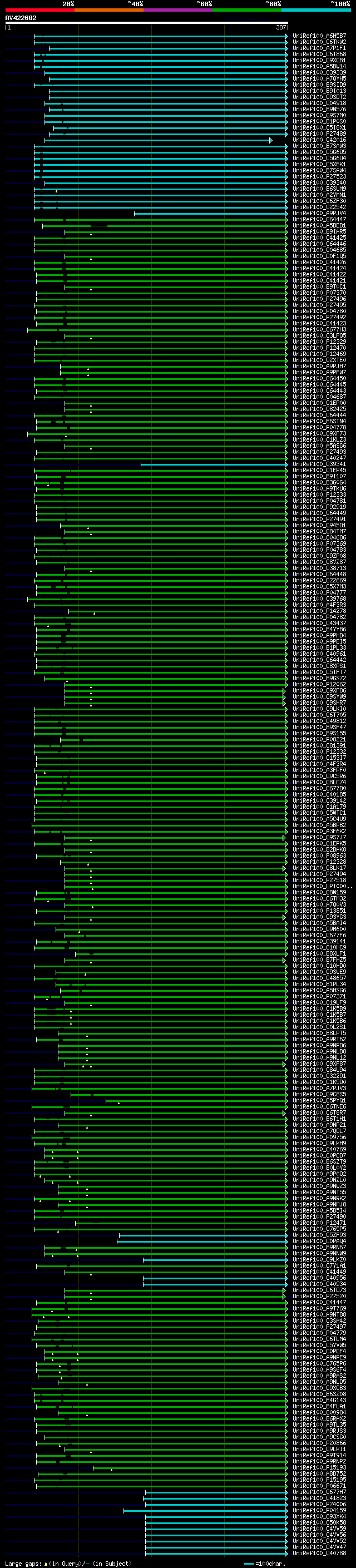Screen dimensions: 356x1568
Task: Select the UniRef100_P27520 label
Action: click(319, 1296)
